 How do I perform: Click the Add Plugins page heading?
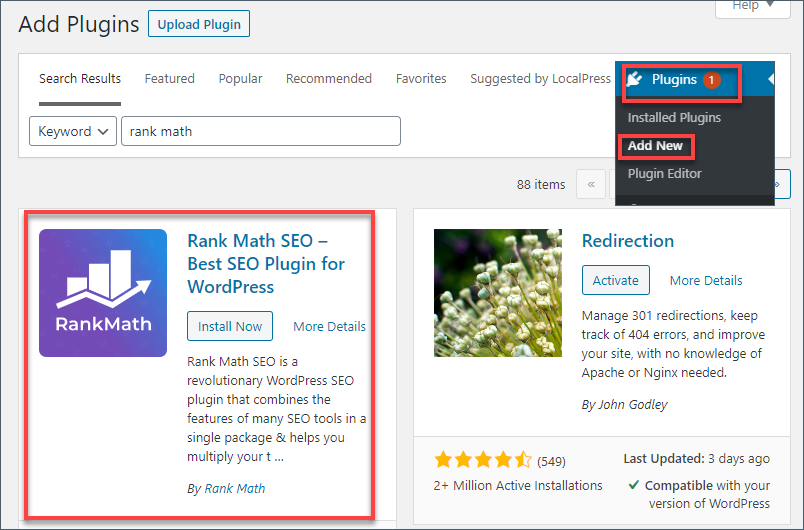[x=79, y=24]
